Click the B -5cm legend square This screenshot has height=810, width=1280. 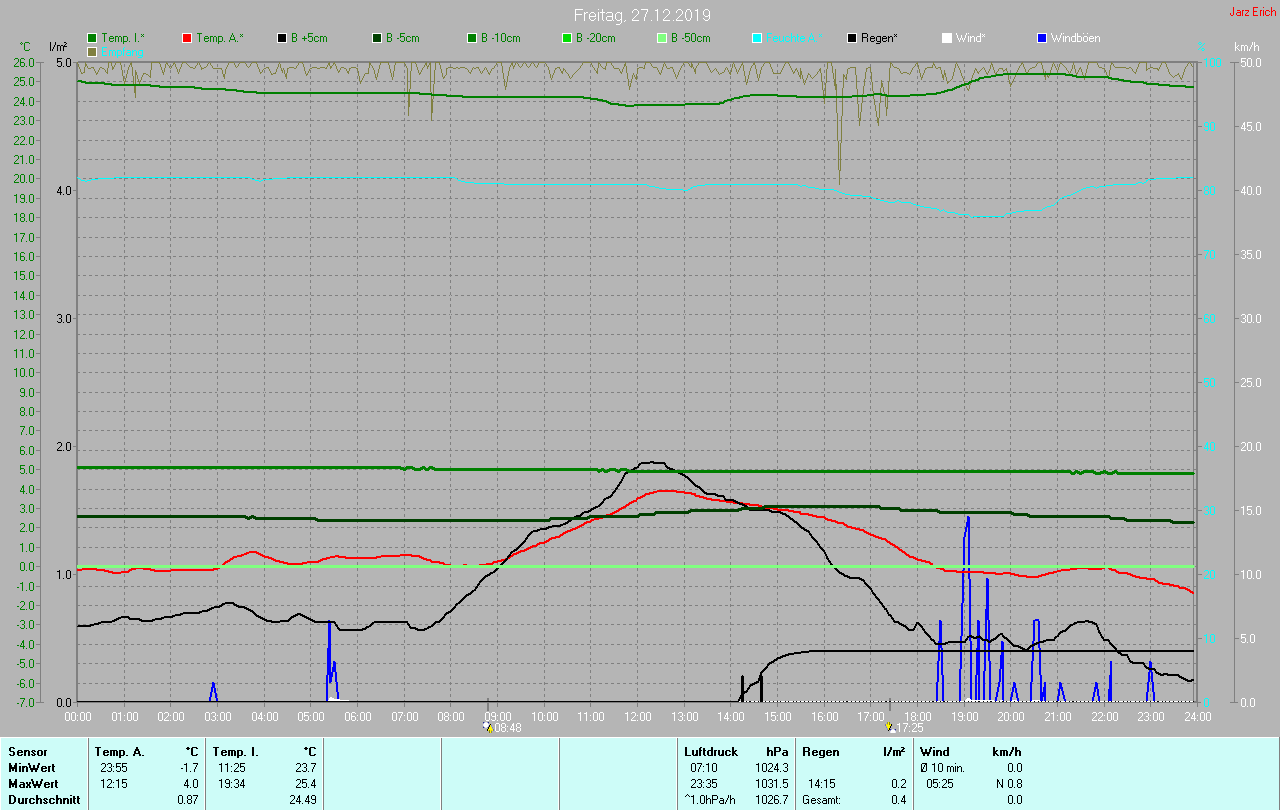point(377,38)
